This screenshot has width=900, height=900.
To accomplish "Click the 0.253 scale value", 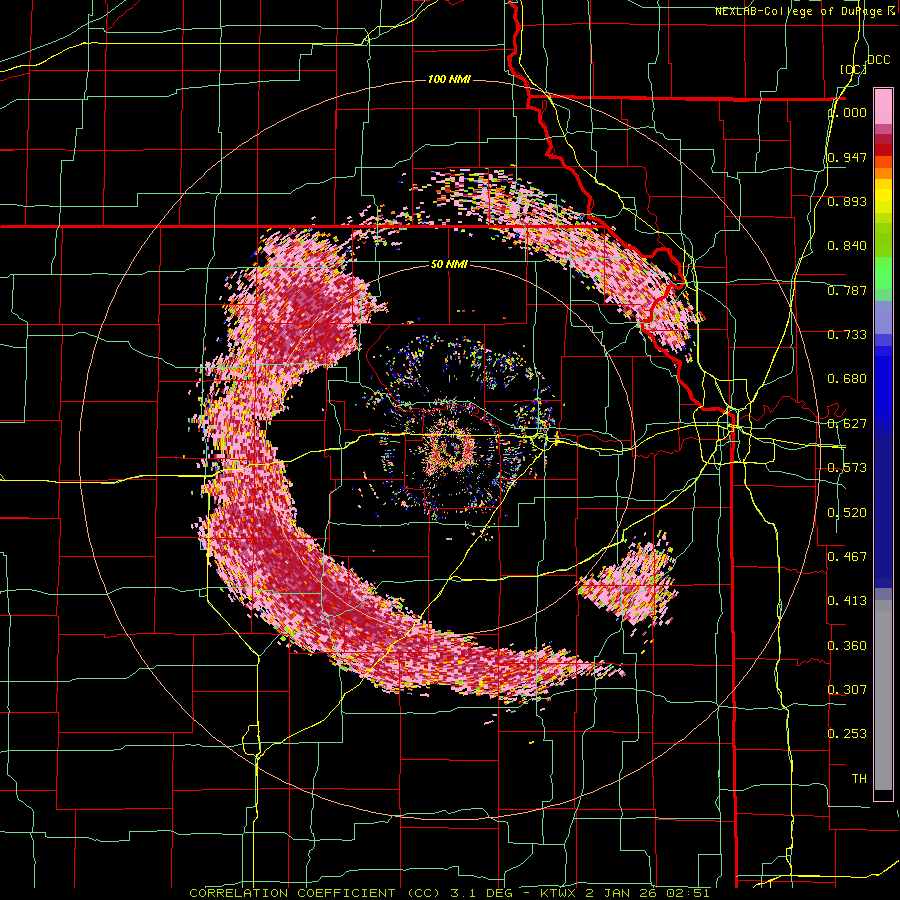I will pos(847,734).
